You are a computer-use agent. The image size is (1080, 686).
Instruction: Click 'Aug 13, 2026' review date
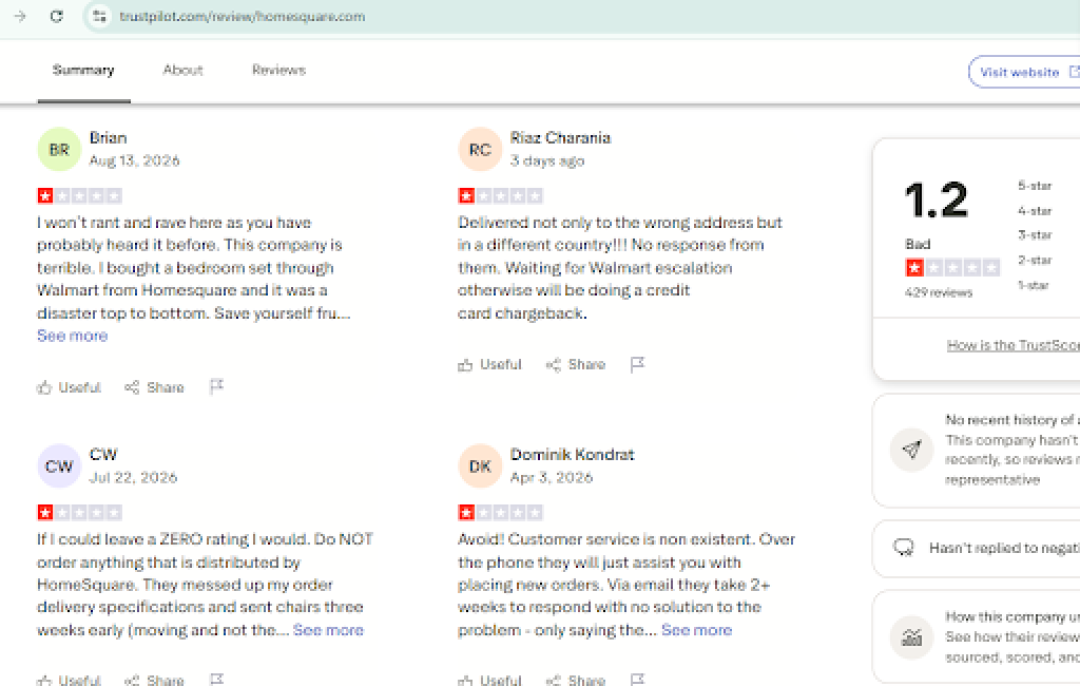(134, 160)
